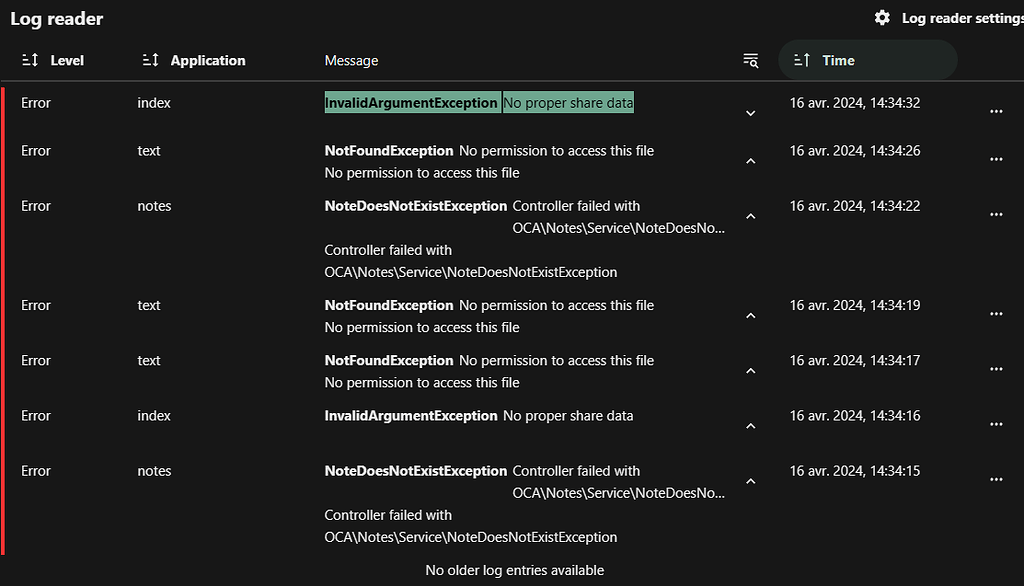Image resolution: width=1024 pixels, height=586 pixels.
Task: Open the message search filter icon
Action: tap(750, 60)
